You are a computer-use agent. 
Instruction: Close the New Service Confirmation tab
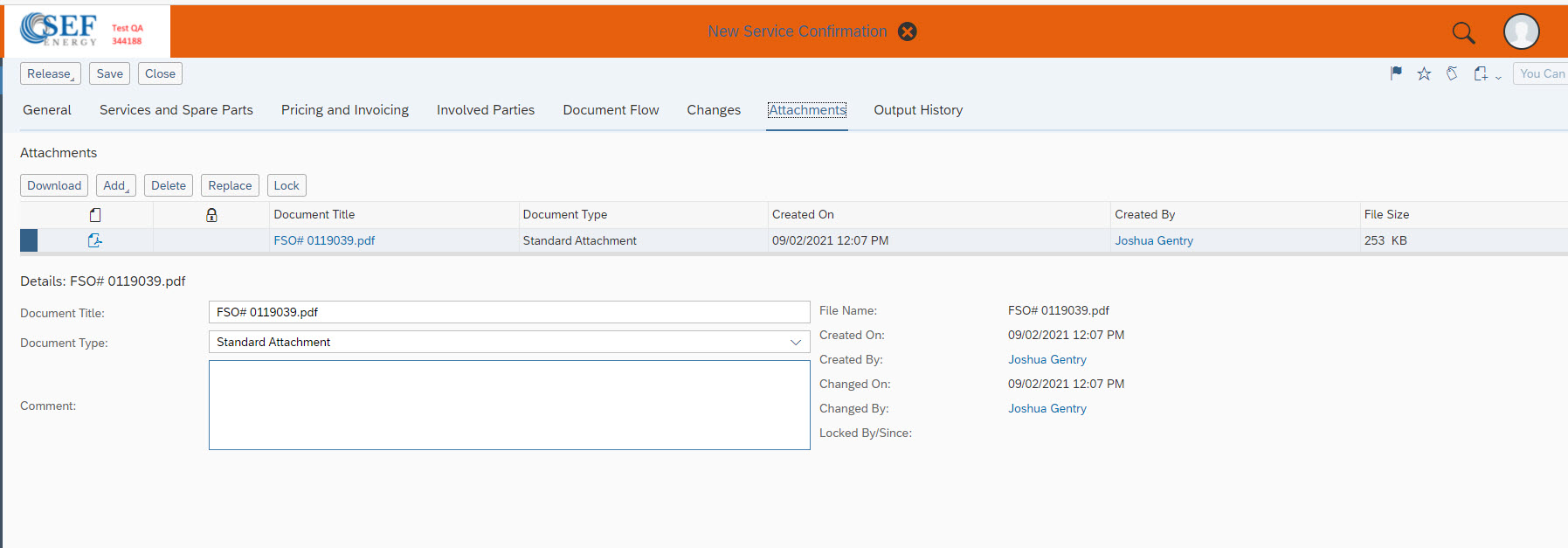coord(908,31)
